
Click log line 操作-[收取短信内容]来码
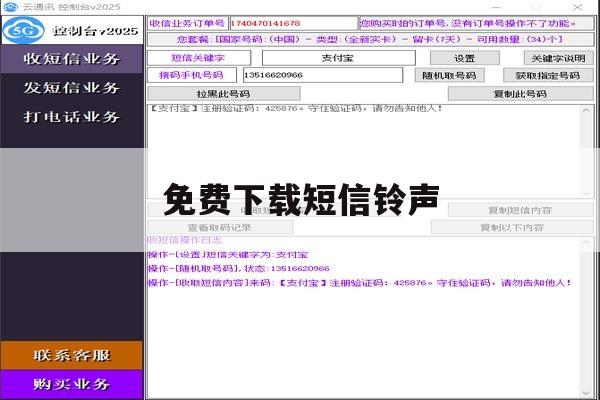click(x=360, y=283)
